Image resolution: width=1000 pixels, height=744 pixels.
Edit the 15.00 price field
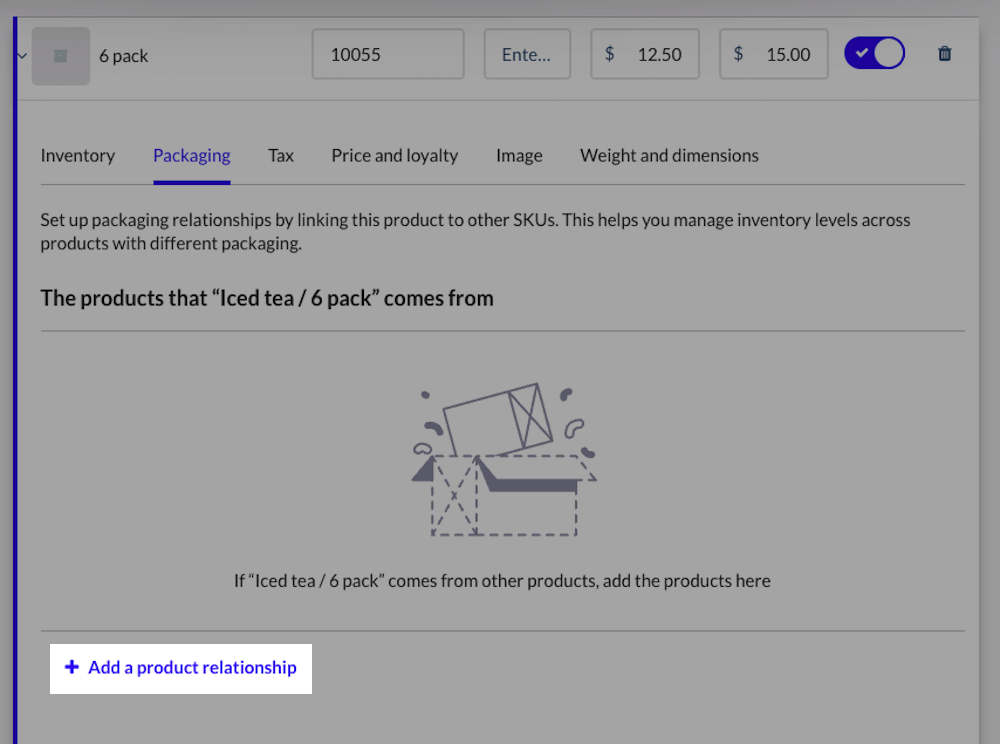click(787, 54)
